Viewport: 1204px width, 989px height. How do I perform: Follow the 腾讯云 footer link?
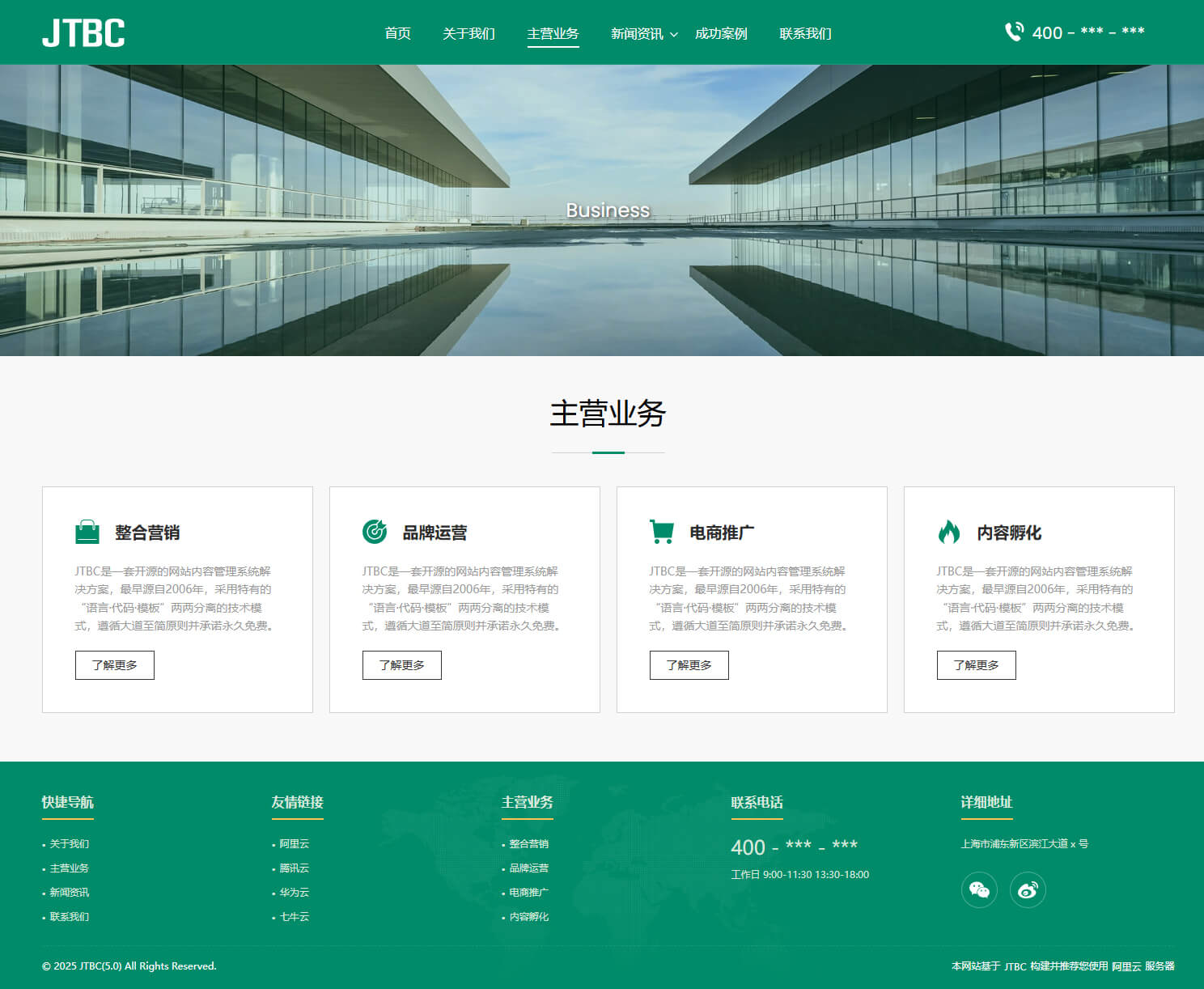point(295,868)
